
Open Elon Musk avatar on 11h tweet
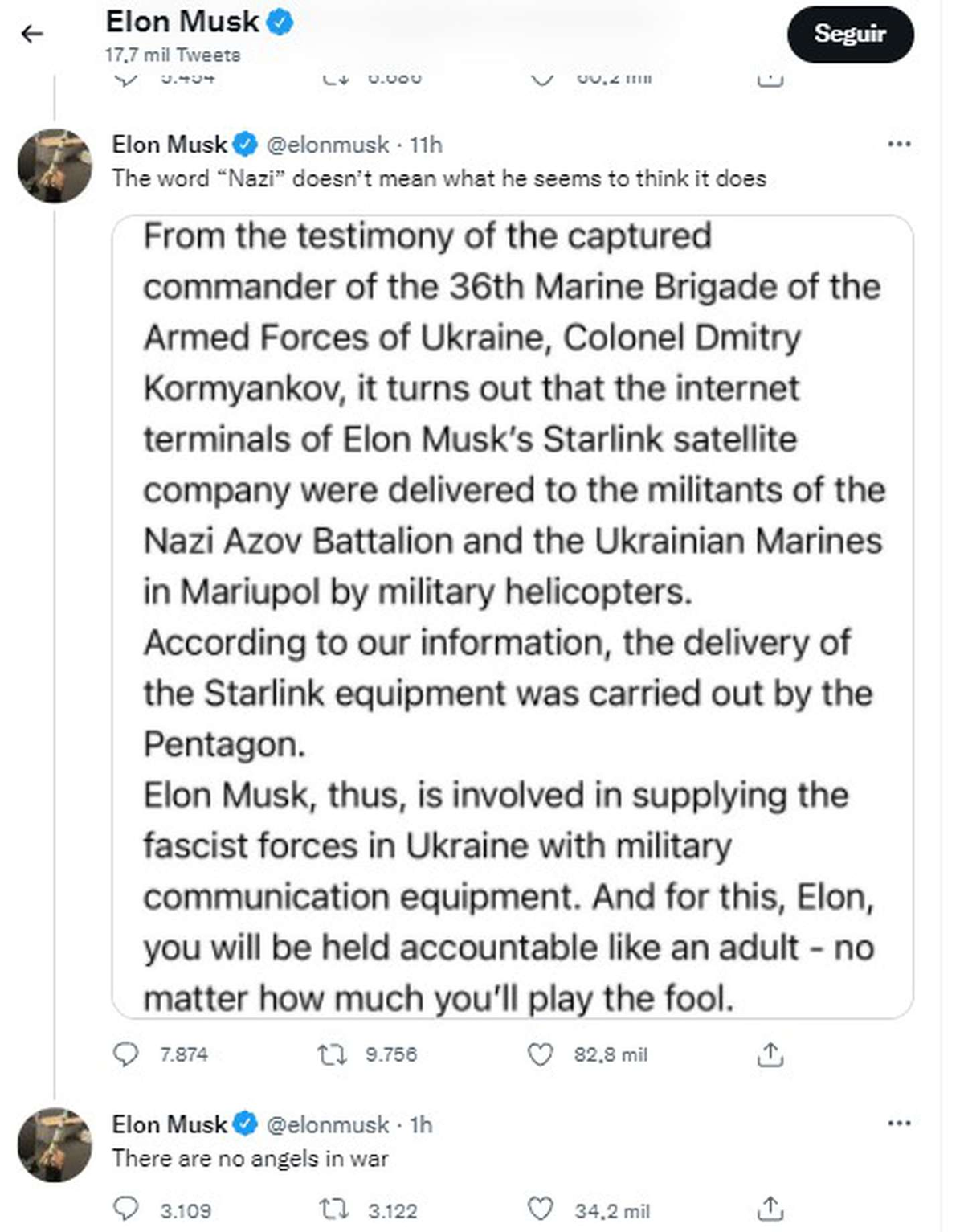pos(55,166)
